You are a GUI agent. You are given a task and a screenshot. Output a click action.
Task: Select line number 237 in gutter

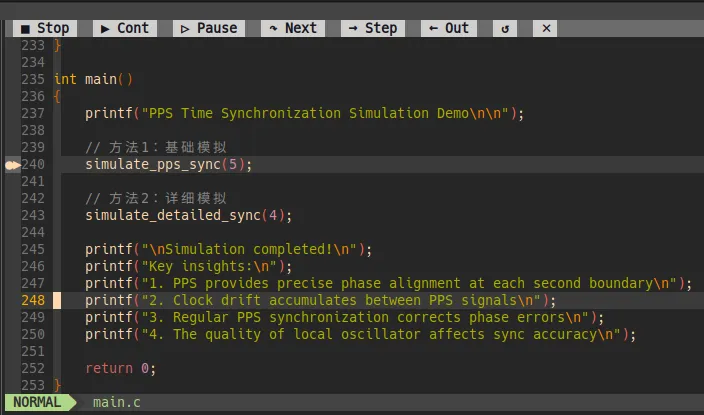pyautogui.click(x=33, y=113)
